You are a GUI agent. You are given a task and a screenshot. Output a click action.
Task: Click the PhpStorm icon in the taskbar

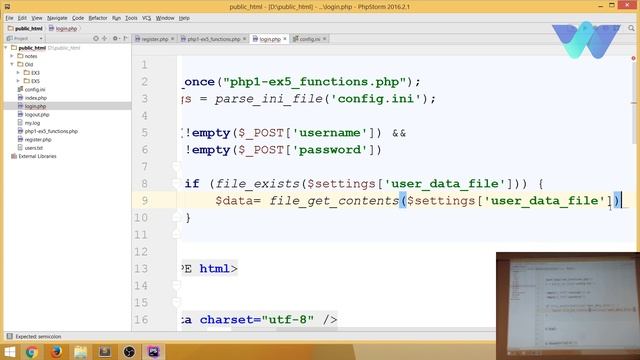tap(153, 352)
